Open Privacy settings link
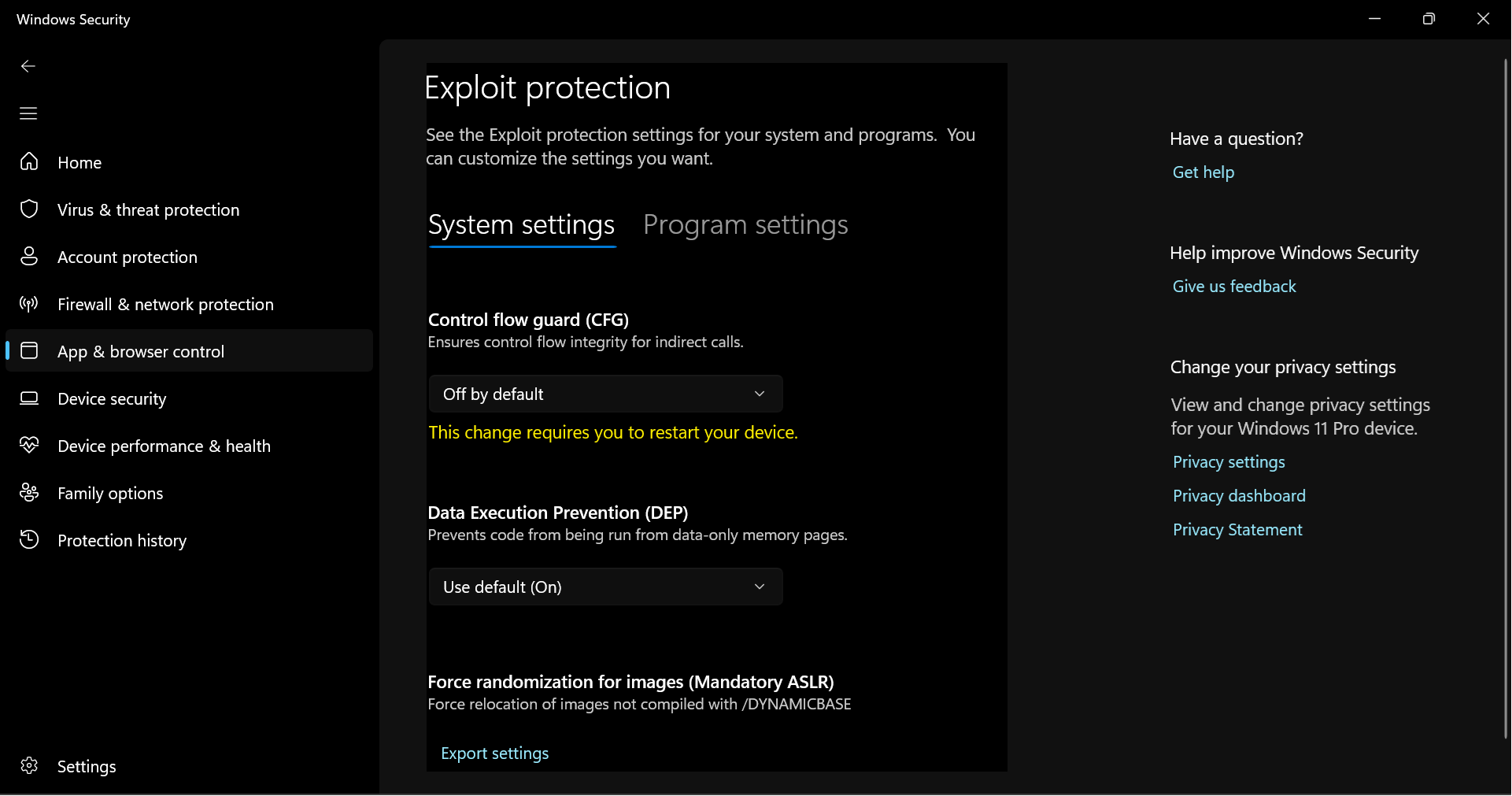This screenshot has width=1512, height=796. click(1229, 462)
